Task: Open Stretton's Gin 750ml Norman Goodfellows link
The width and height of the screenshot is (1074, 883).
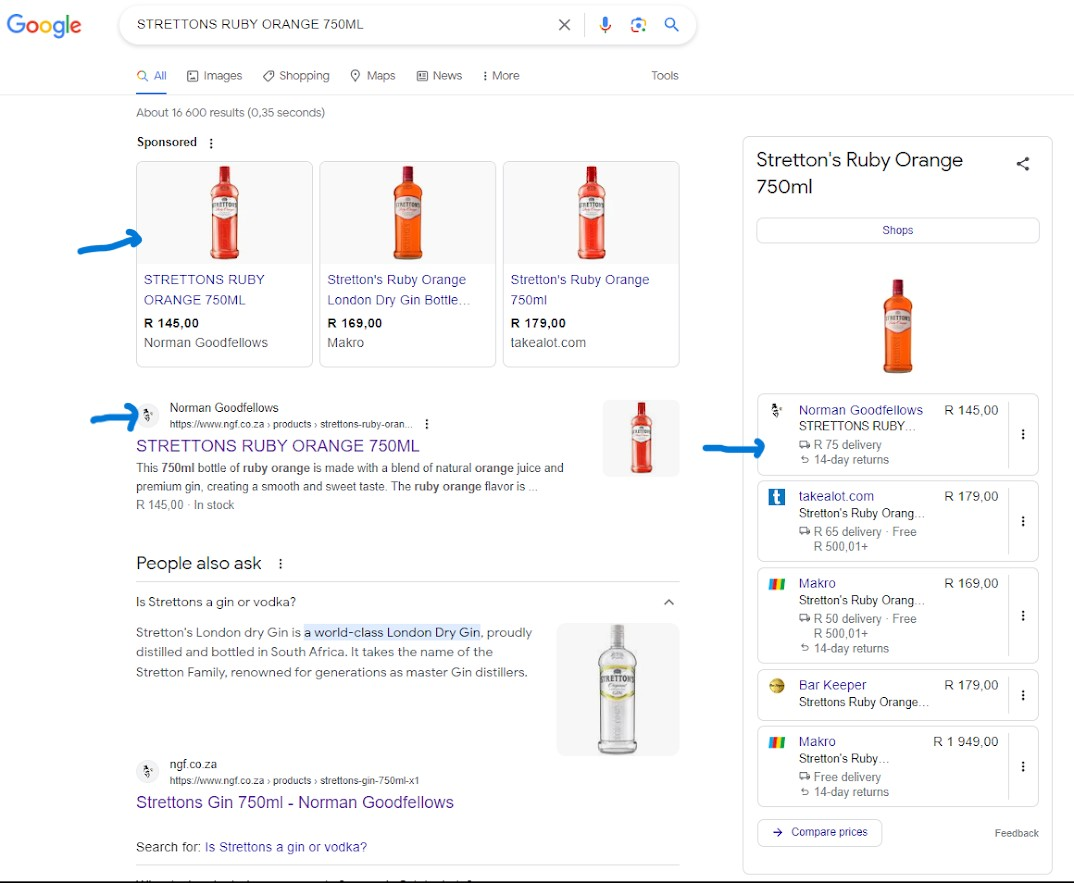Action: (x=295, y=802)
